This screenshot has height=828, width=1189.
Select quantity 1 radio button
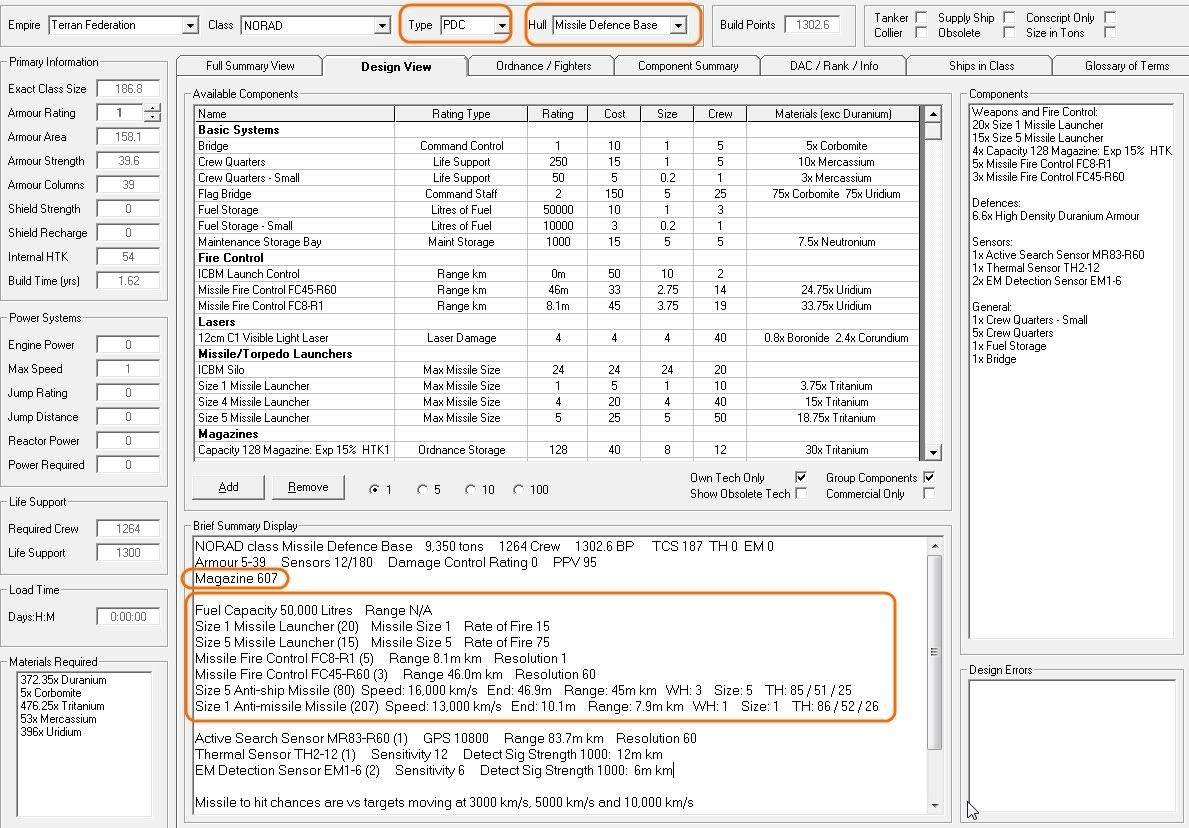pos(374,490)
